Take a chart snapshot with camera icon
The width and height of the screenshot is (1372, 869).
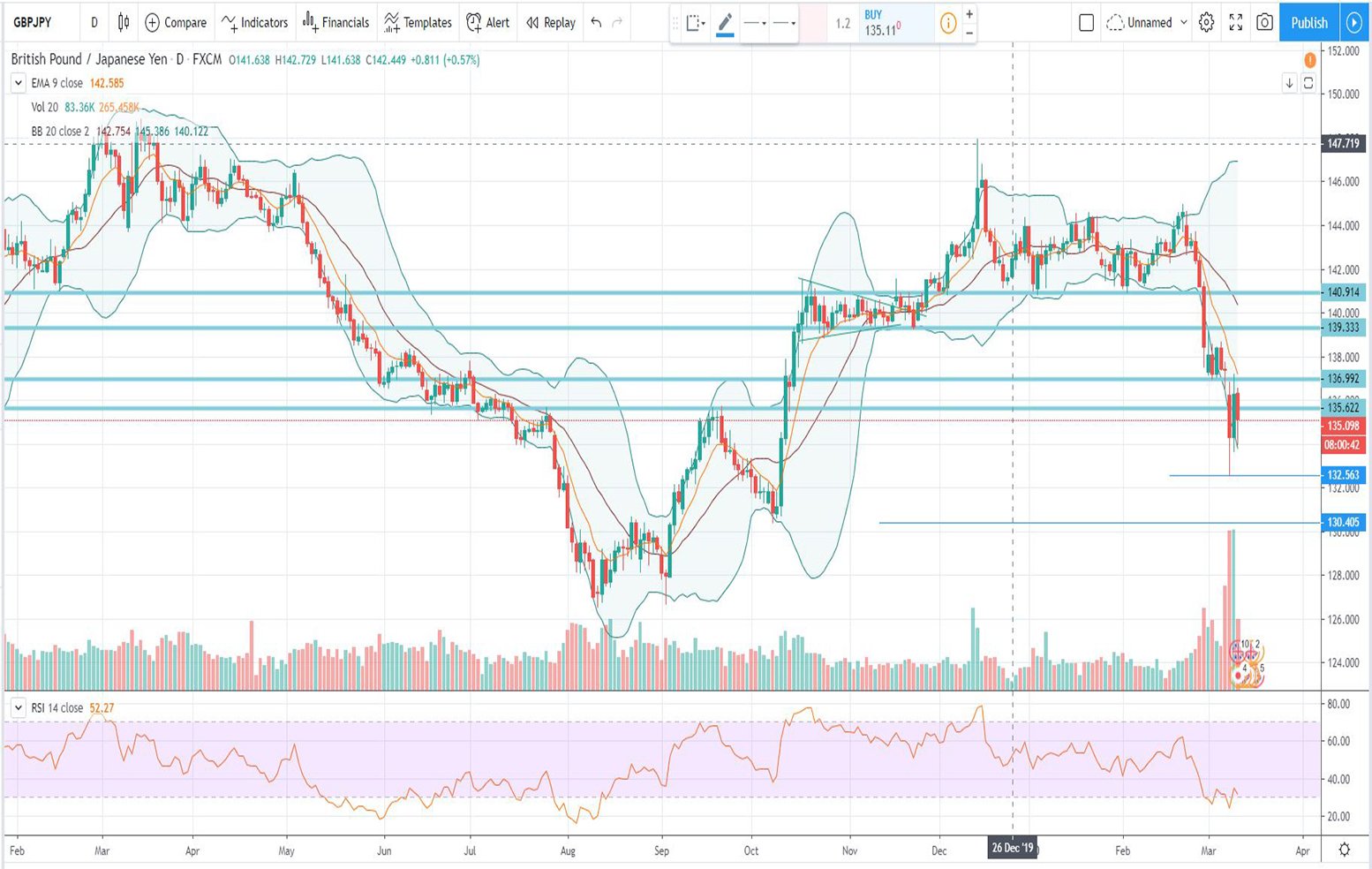tap(1264, 22)
